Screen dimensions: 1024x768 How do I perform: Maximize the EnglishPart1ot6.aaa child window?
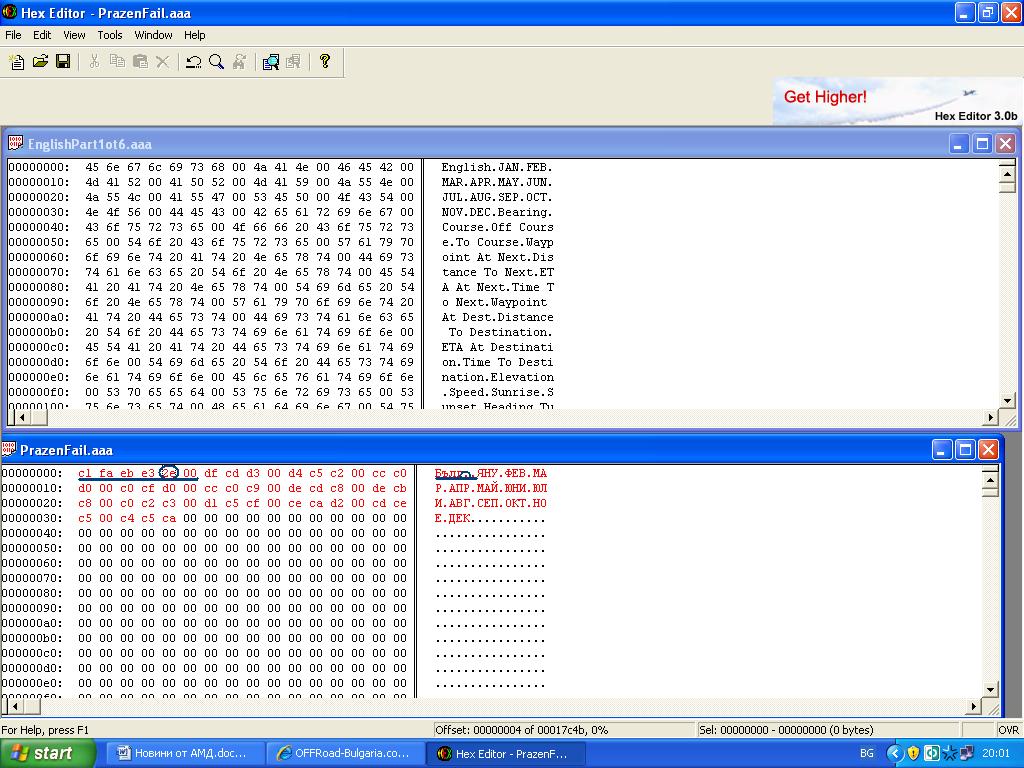982,144
